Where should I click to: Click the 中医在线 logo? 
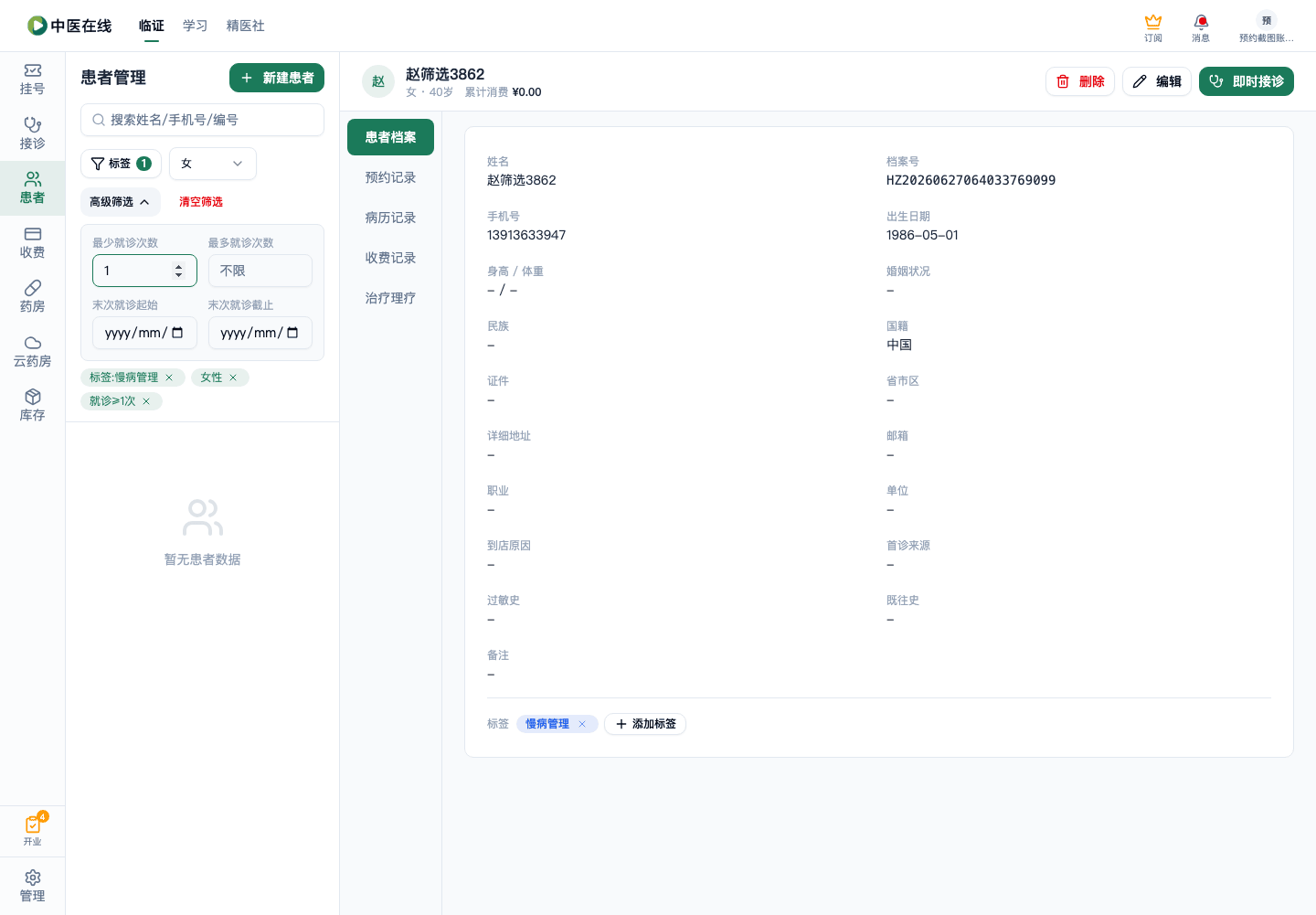69,26
